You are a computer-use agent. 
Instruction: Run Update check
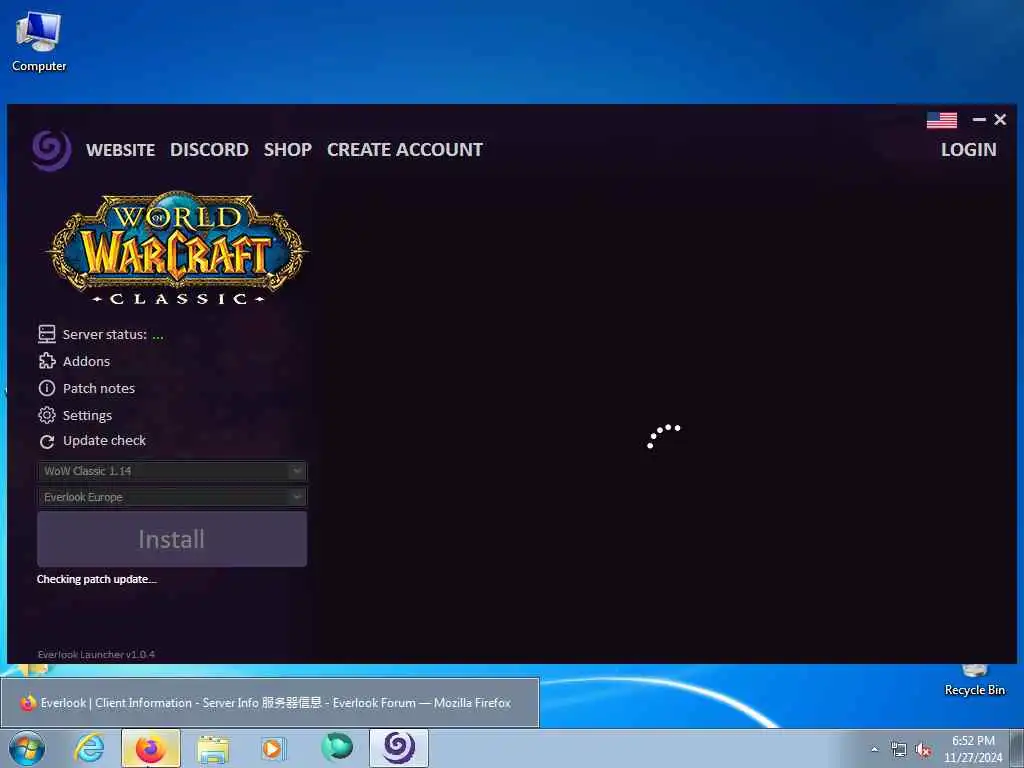pos(104,441)
